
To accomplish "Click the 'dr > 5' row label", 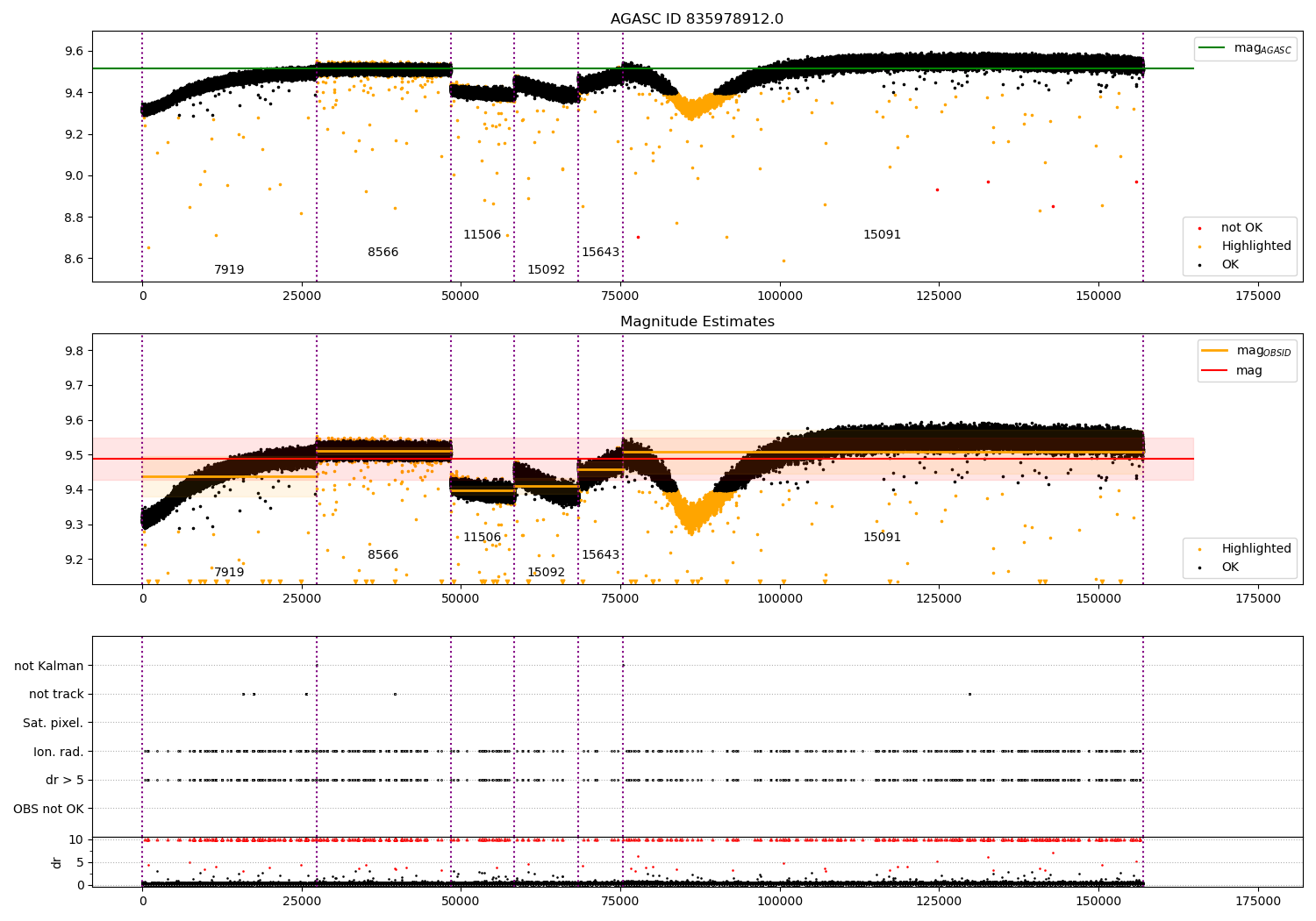I will click(x=65, y=781).
